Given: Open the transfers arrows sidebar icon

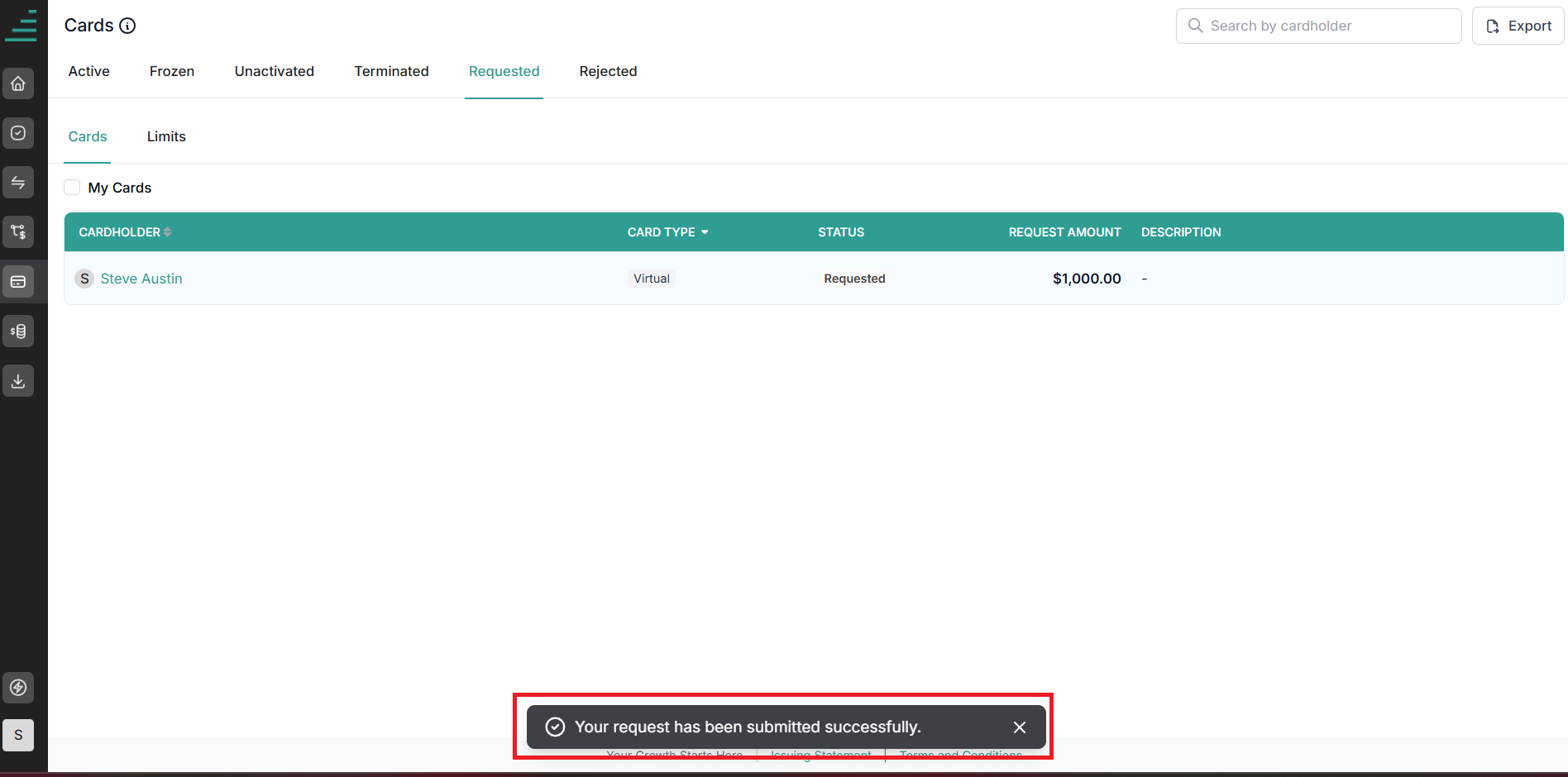Looking at the screenshot, I should pyautogui.click(x=18, y=183).
